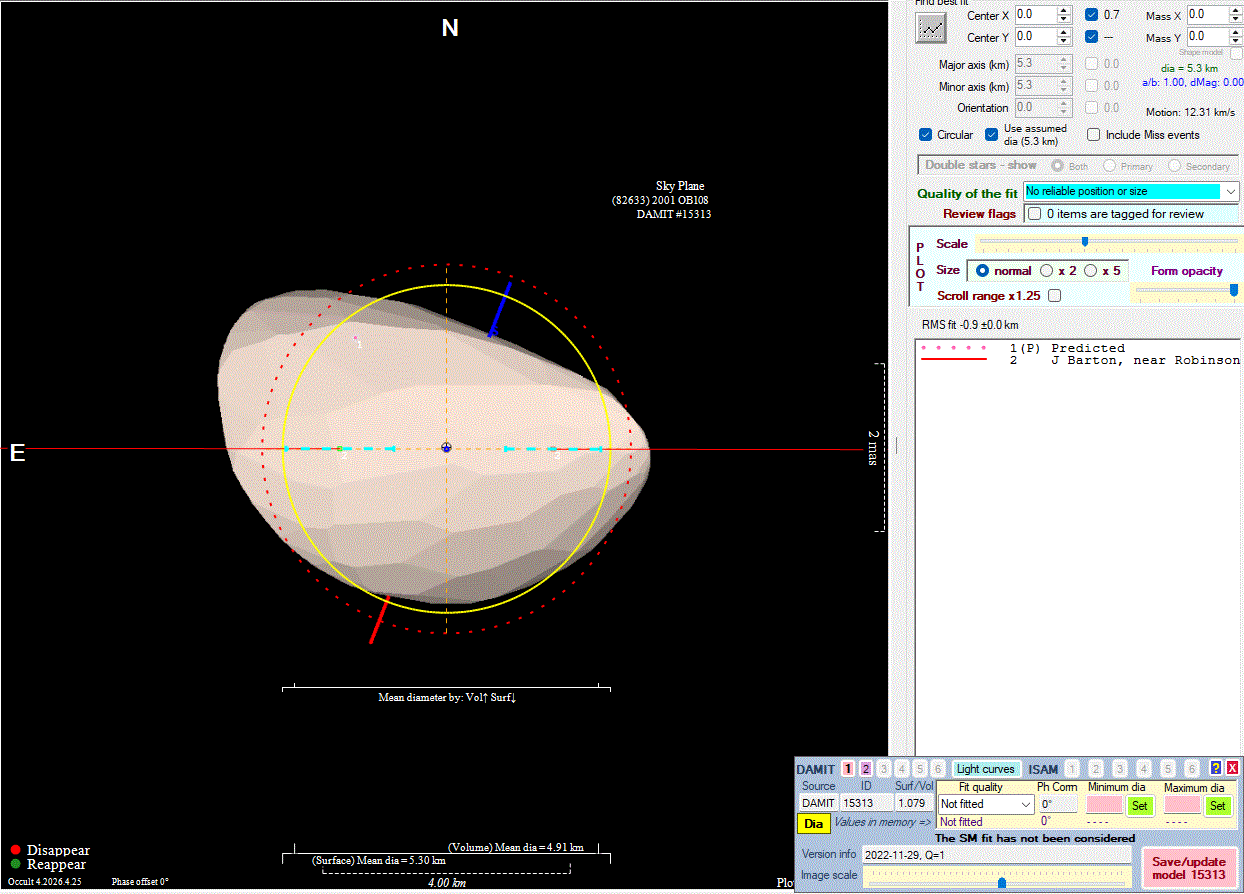Image resolution: width=1244 pixels, height=894 pixels.
Task: Open the Fit quality 'Not fitted' dropdown
Action: point(985,804)
